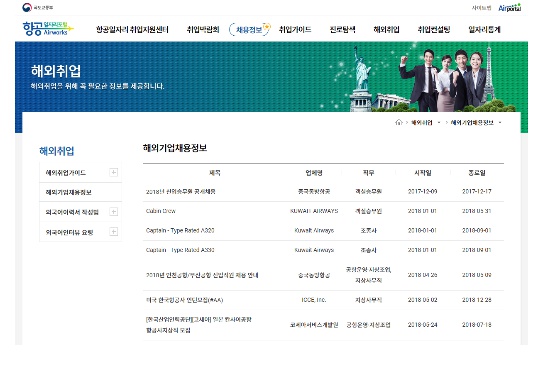Select the 일자리통계 menu item
Image resolution: width=541 pixels, height=389 pixels.
click(484, 30)
